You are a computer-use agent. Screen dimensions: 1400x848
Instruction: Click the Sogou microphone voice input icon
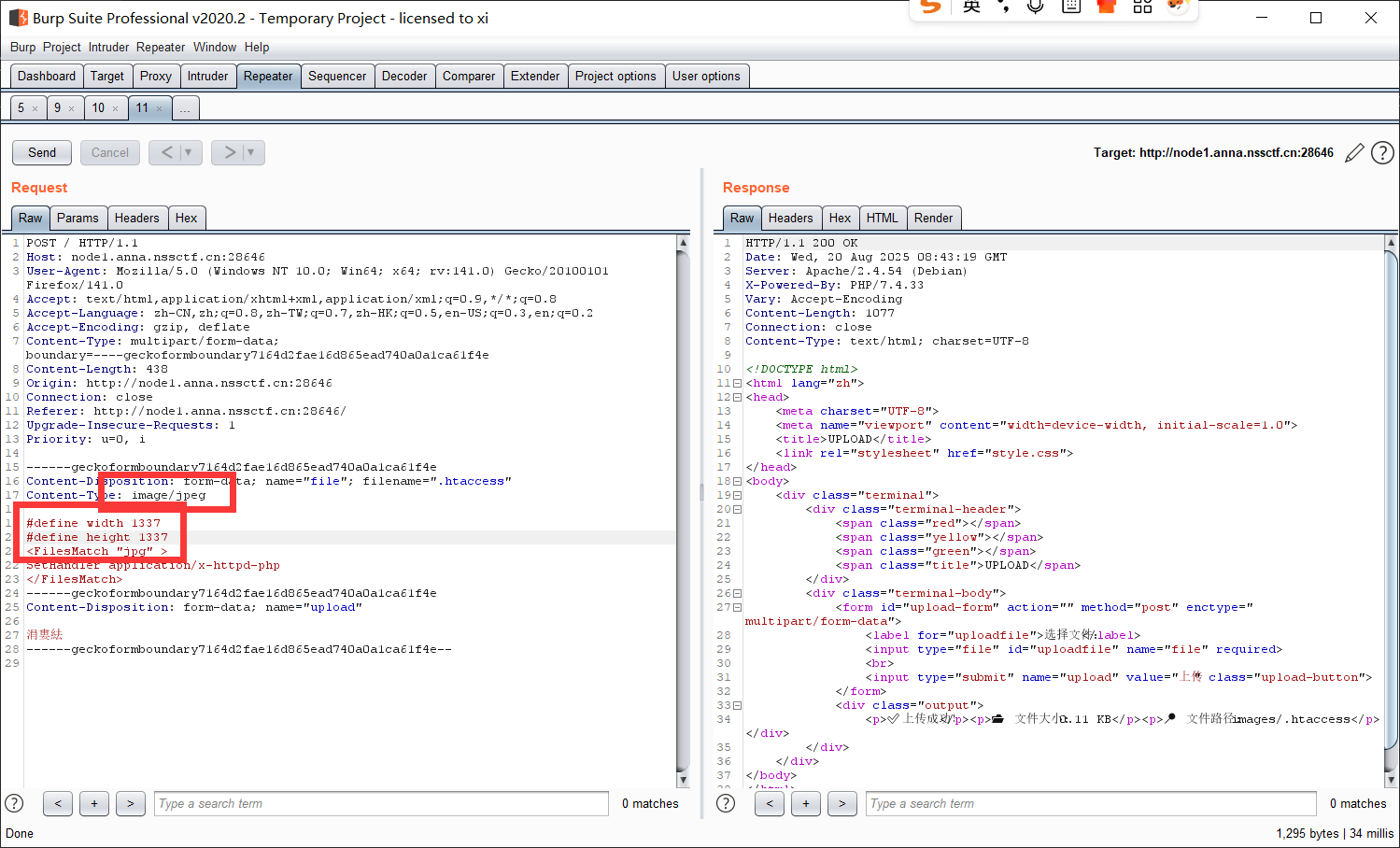(x=1035, y=7)
